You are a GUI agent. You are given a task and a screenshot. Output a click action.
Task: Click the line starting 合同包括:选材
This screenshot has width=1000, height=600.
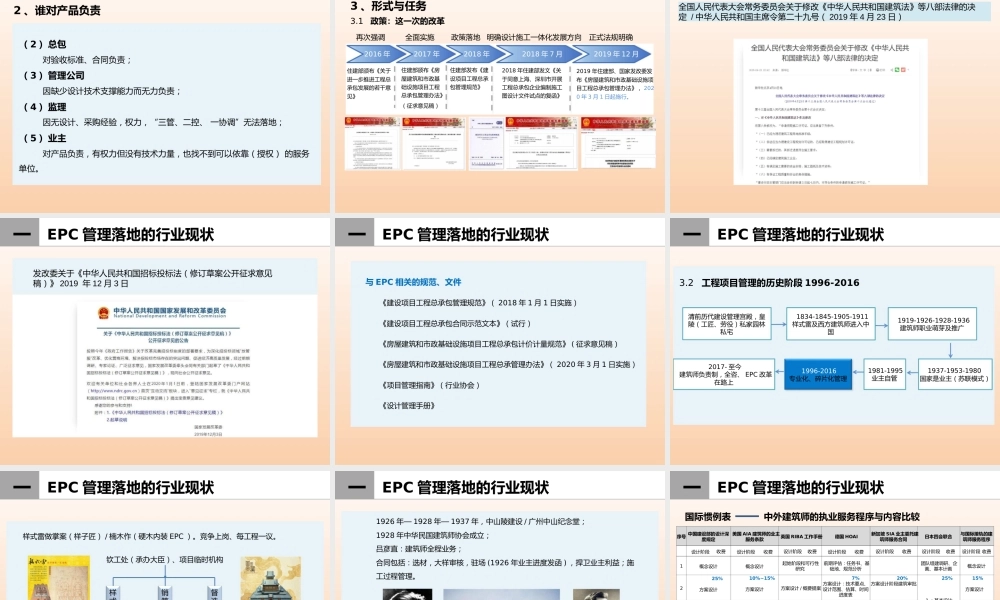point(505,569)
